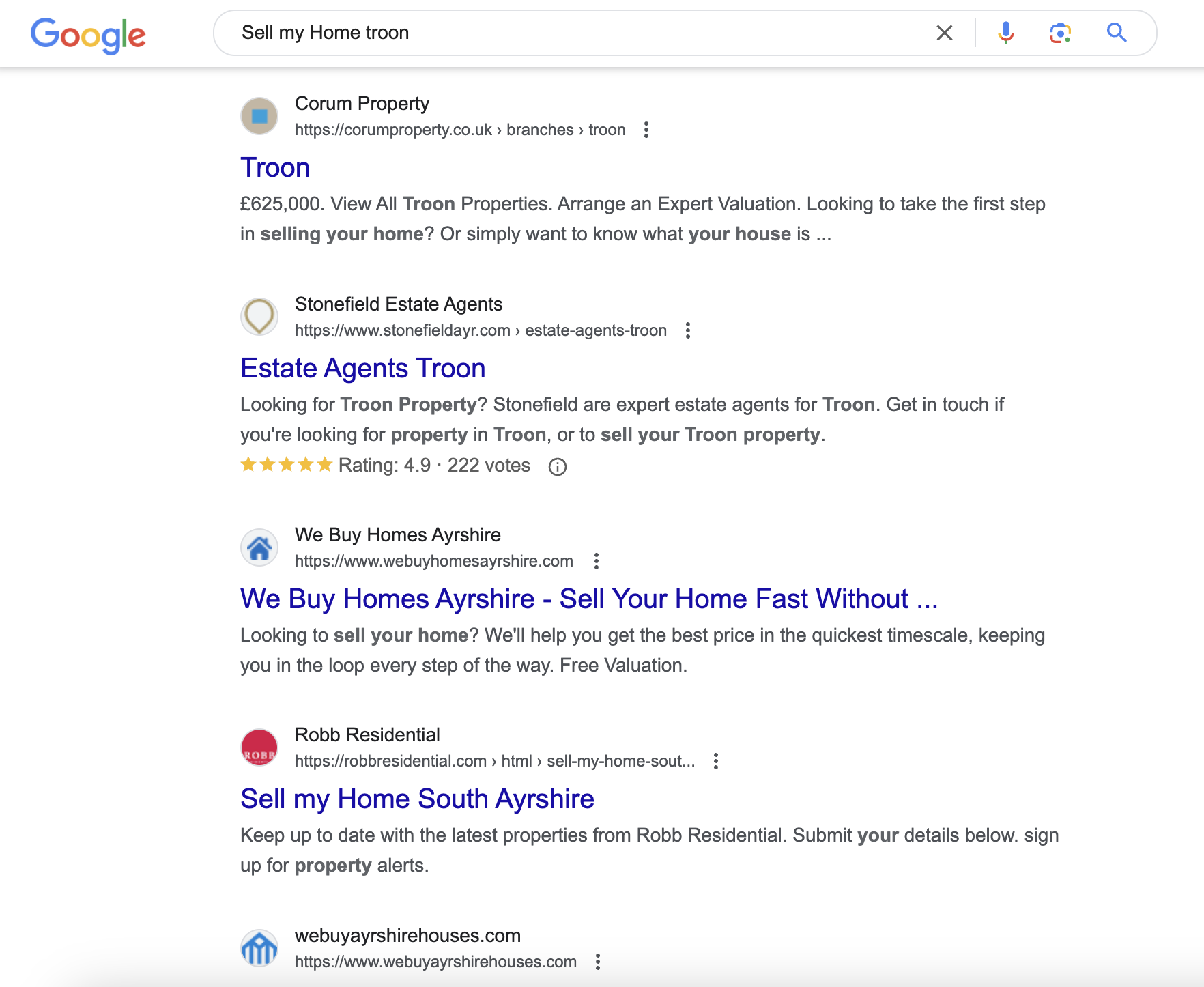Open the Estate Agents Troon link
Image resolution: width=1204 pixels, height=987 pixels.
[x=362, y=369]
